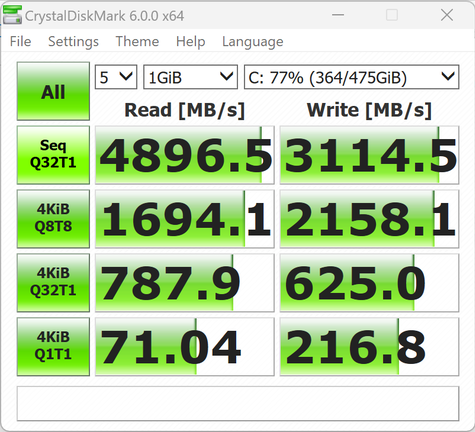Open the Settings menu
This screenshot has width=475, height=432.
click(73, 41)
